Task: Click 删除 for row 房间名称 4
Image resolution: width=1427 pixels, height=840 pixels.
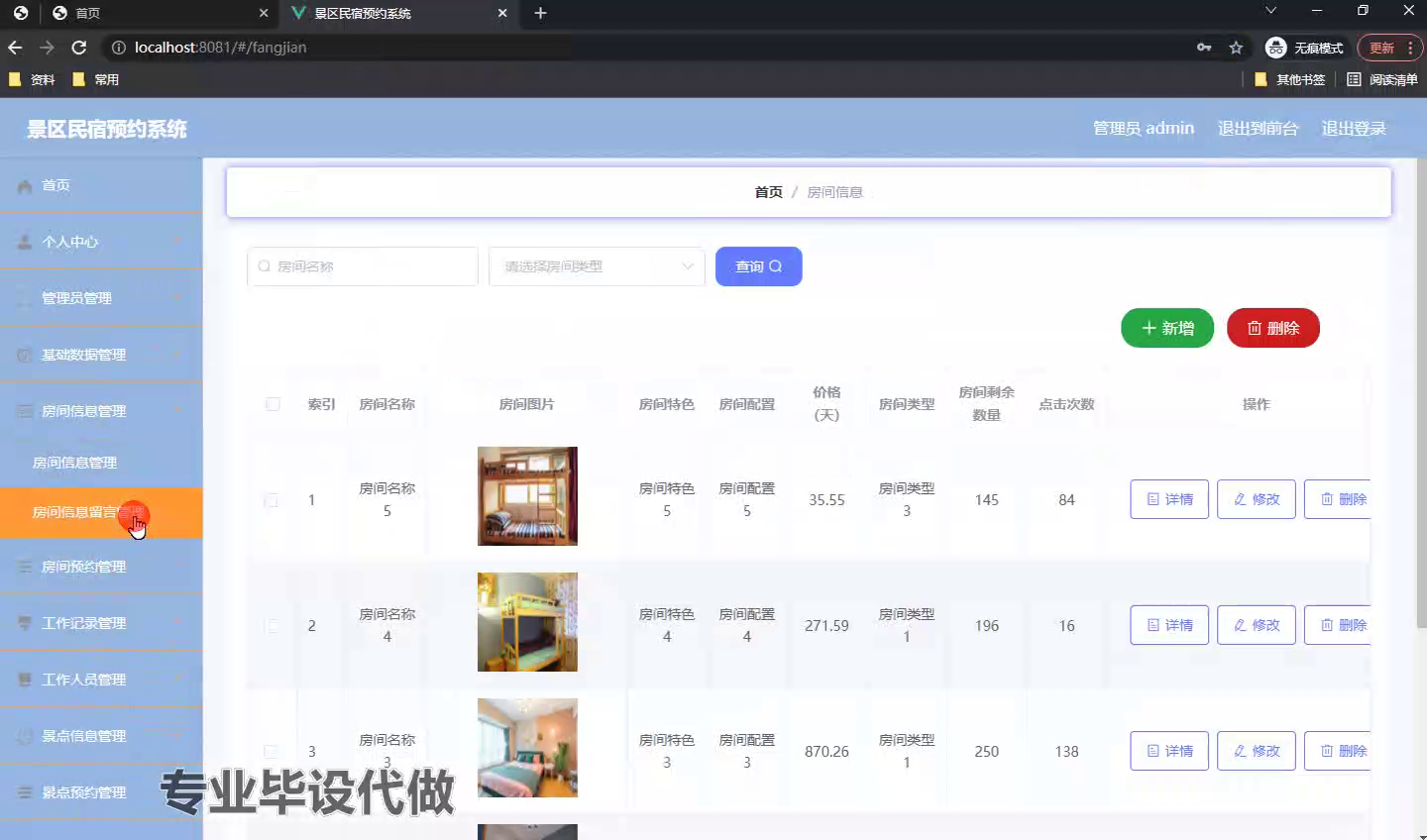Action: tap(1338, 625)
